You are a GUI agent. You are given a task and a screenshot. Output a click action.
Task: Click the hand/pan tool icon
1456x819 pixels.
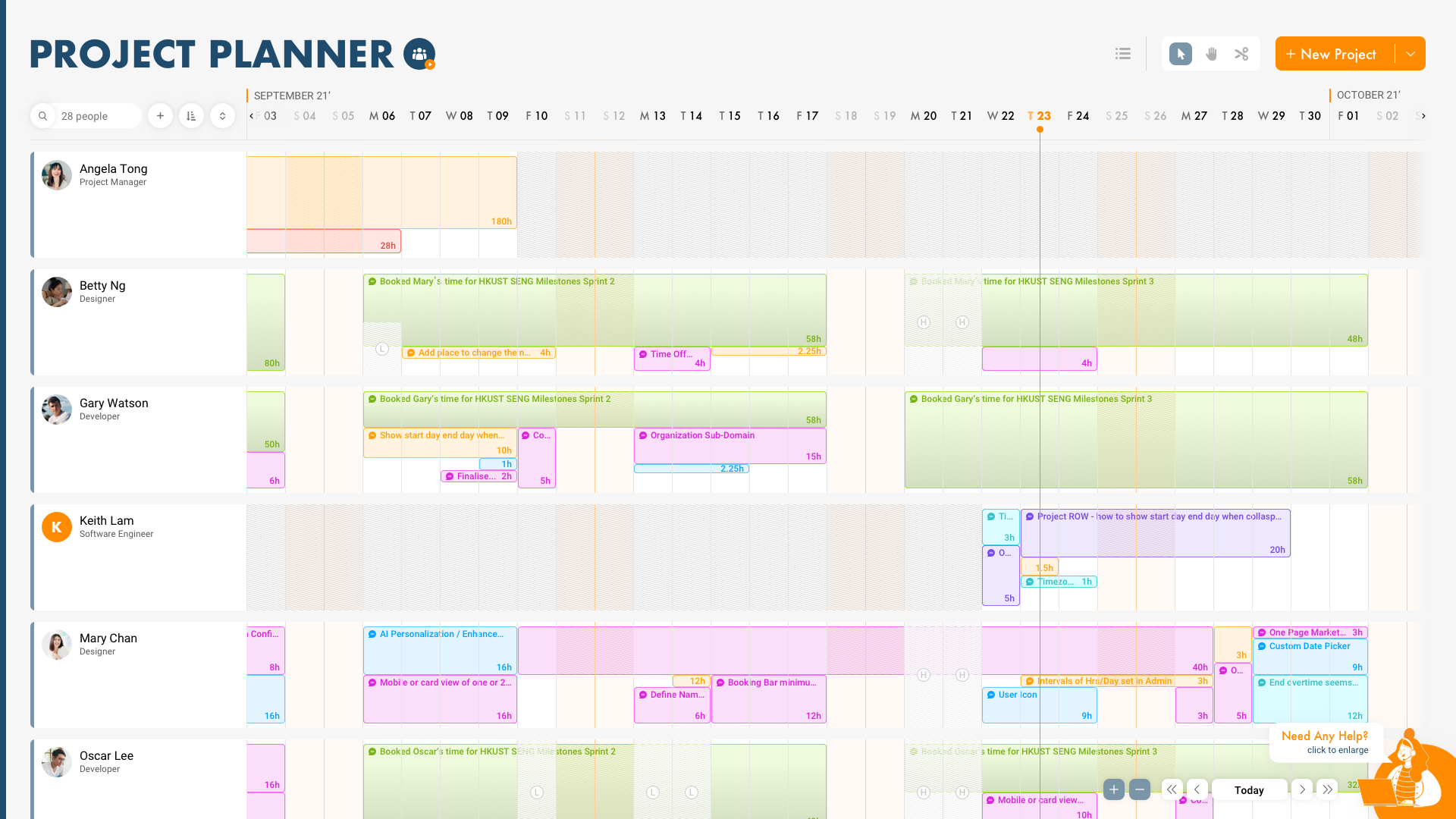click(x=1211, y=54)
